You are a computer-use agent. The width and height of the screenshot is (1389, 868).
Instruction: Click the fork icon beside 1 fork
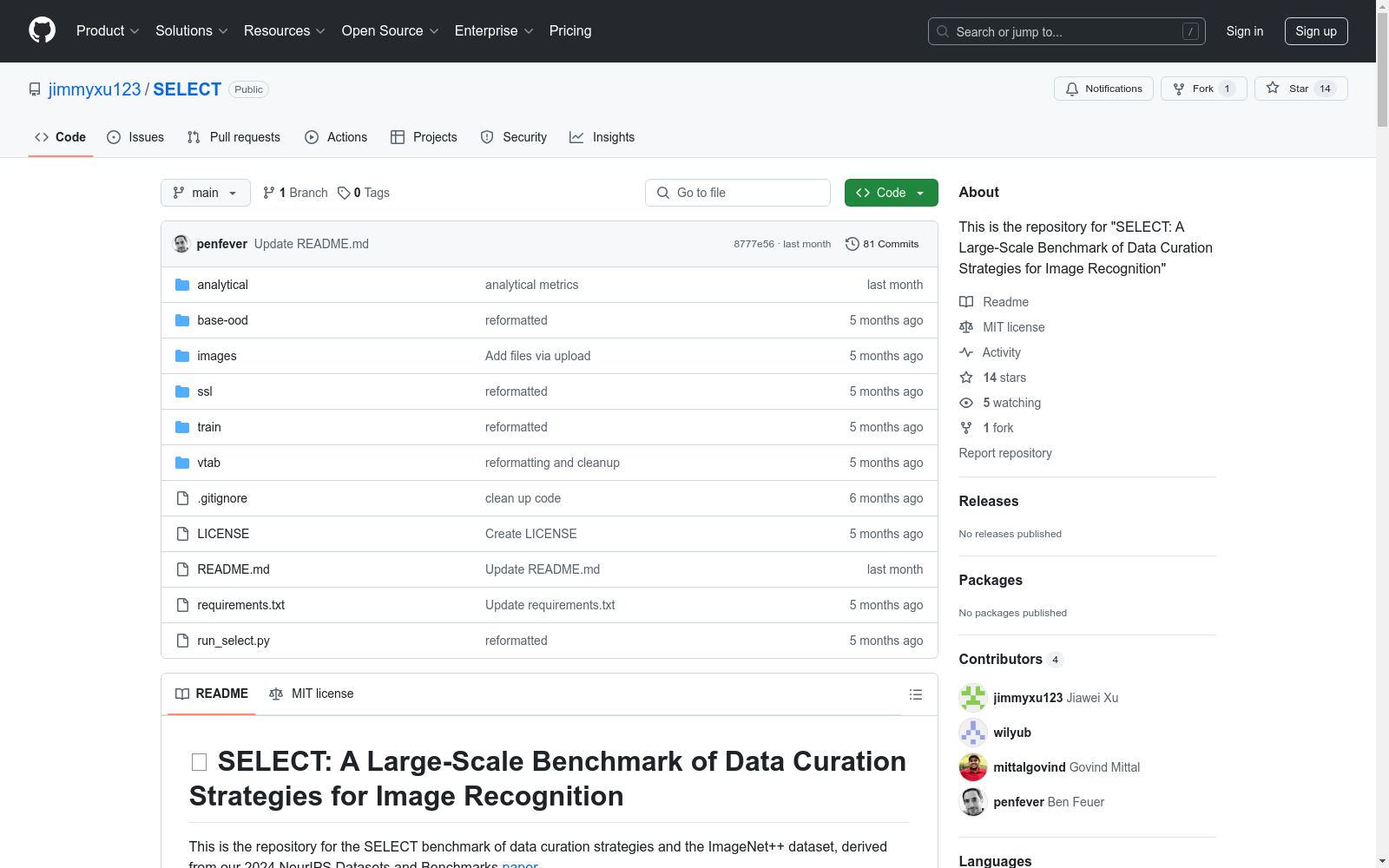(966, 428)
